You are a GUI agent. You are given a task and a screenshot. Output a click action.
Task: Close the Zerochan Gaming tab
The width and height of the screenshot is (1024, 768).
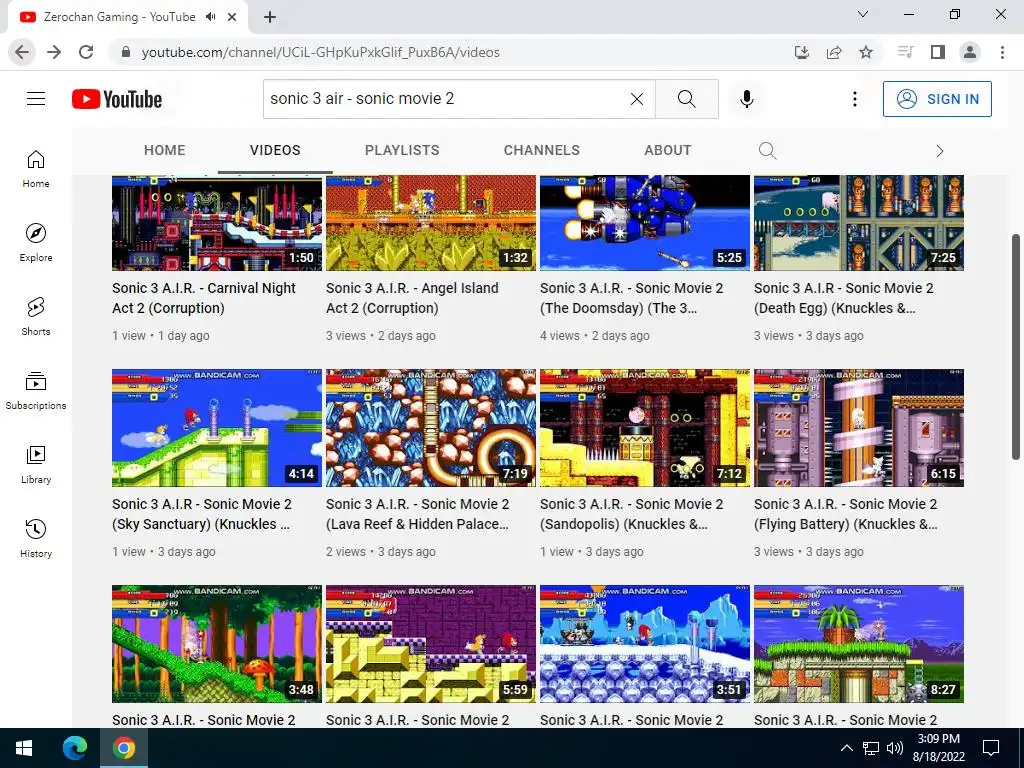232,17
